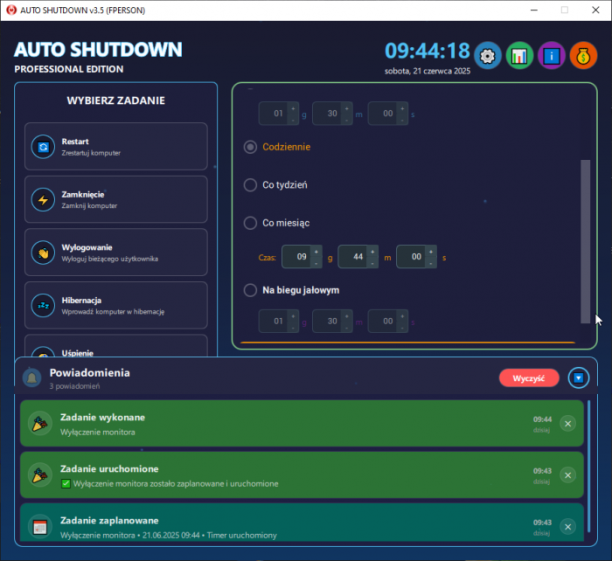Click the Zadanie zaplanowane notification title
This screenshot has width=612, height=561.
[109, 520]
